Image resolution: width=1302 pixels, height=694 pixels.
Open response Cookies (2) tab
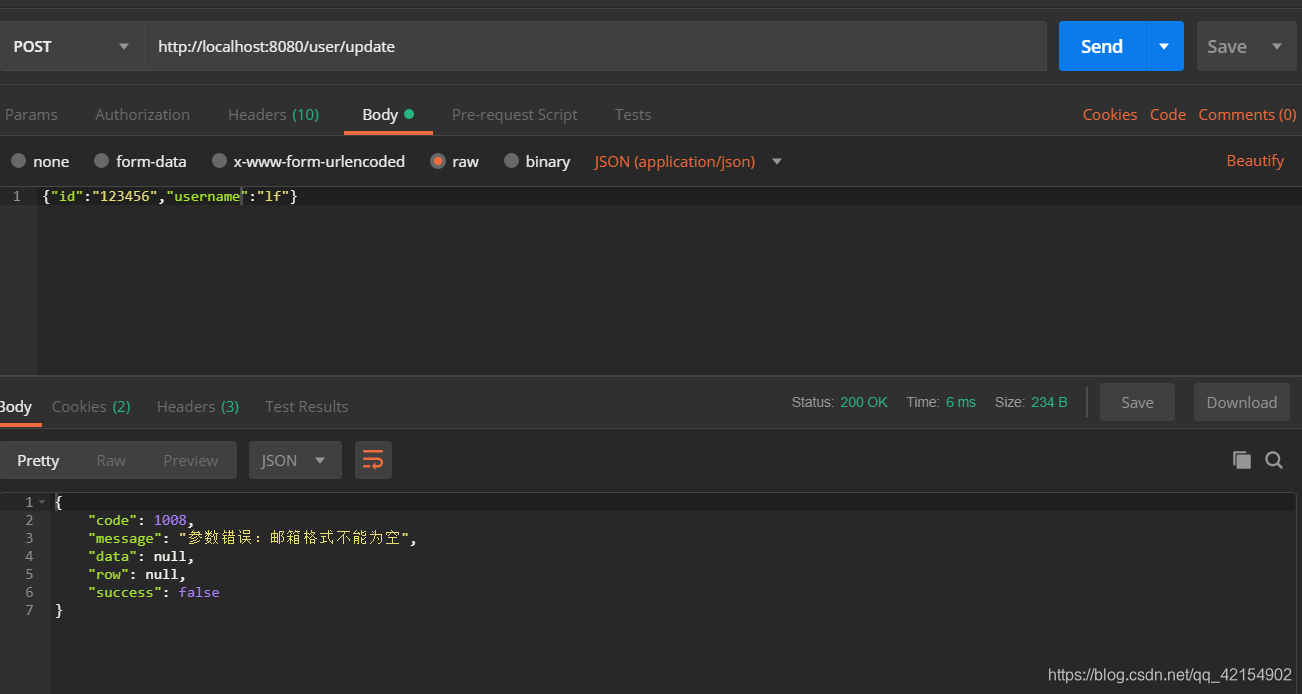91,406
